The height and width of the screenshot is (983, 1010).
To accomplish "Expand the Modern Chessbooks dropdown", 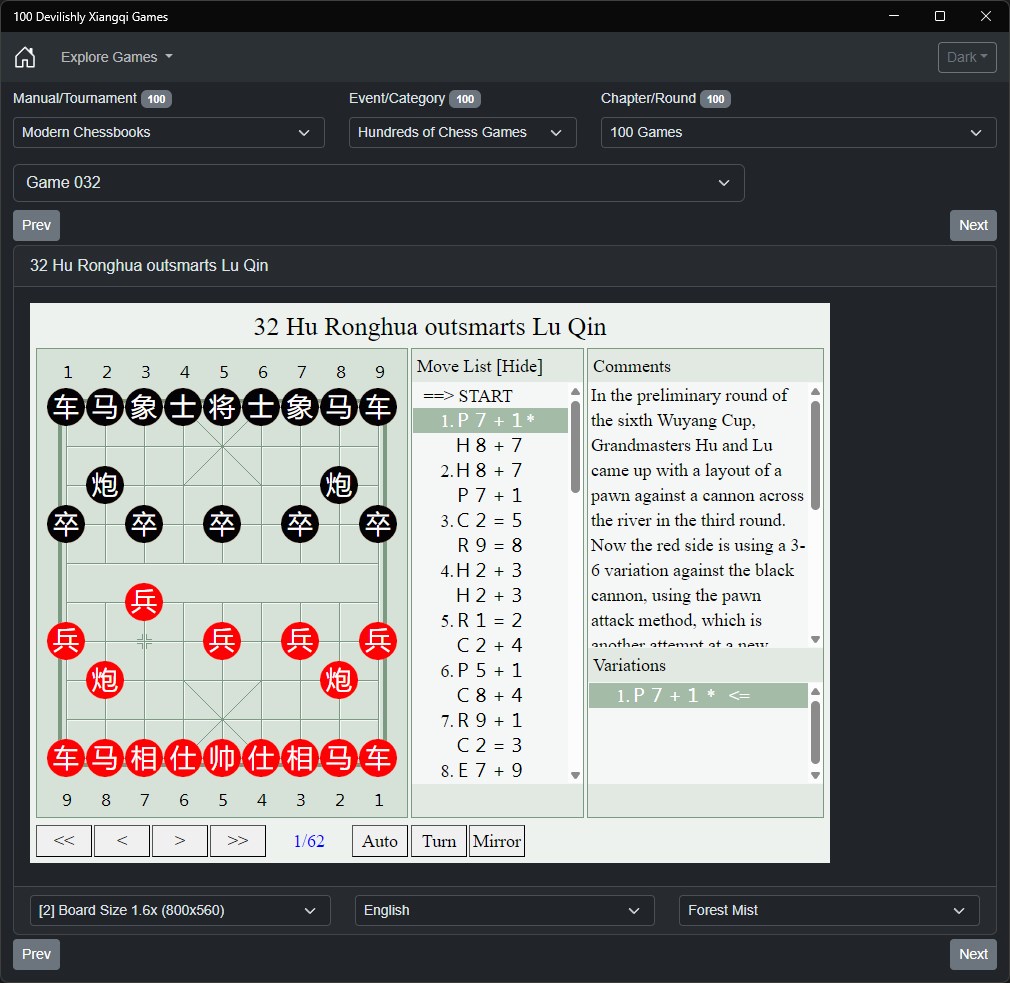I will point(169,133).
